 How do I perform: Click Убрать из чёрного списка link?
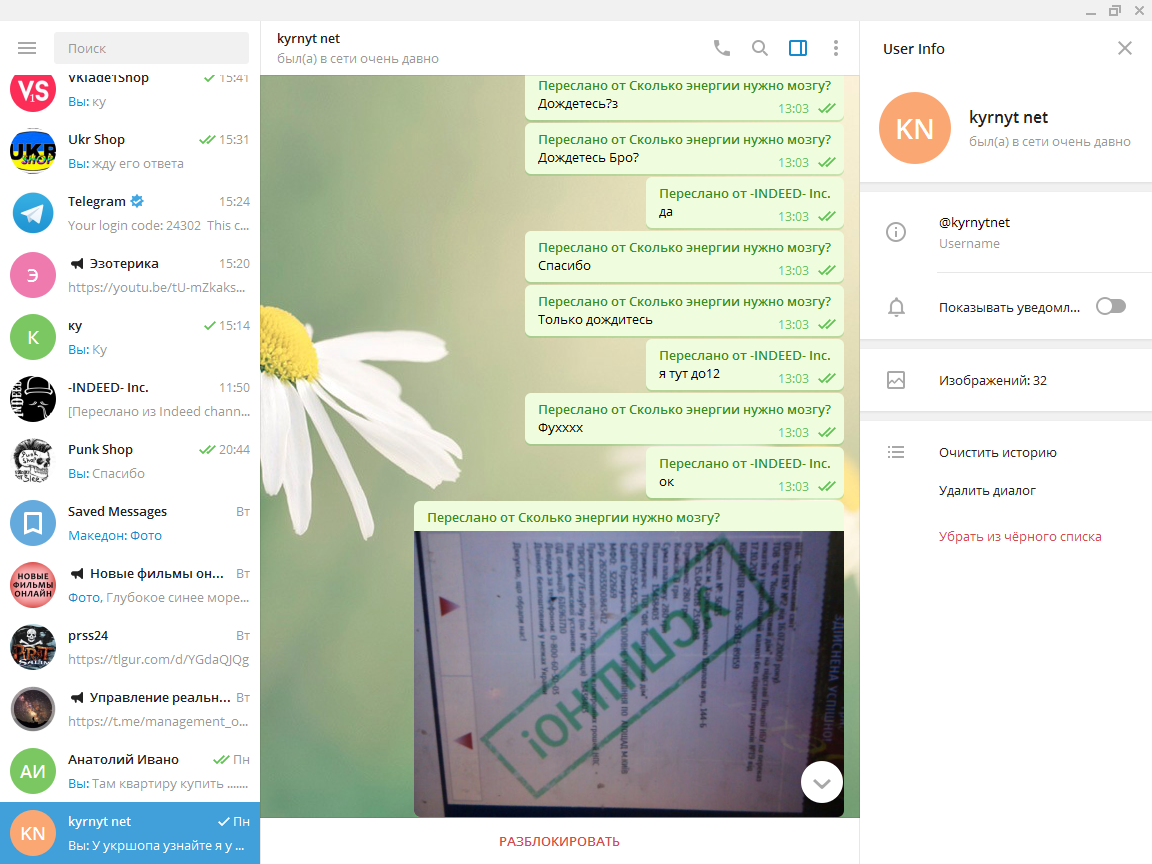pos(1019,536)
